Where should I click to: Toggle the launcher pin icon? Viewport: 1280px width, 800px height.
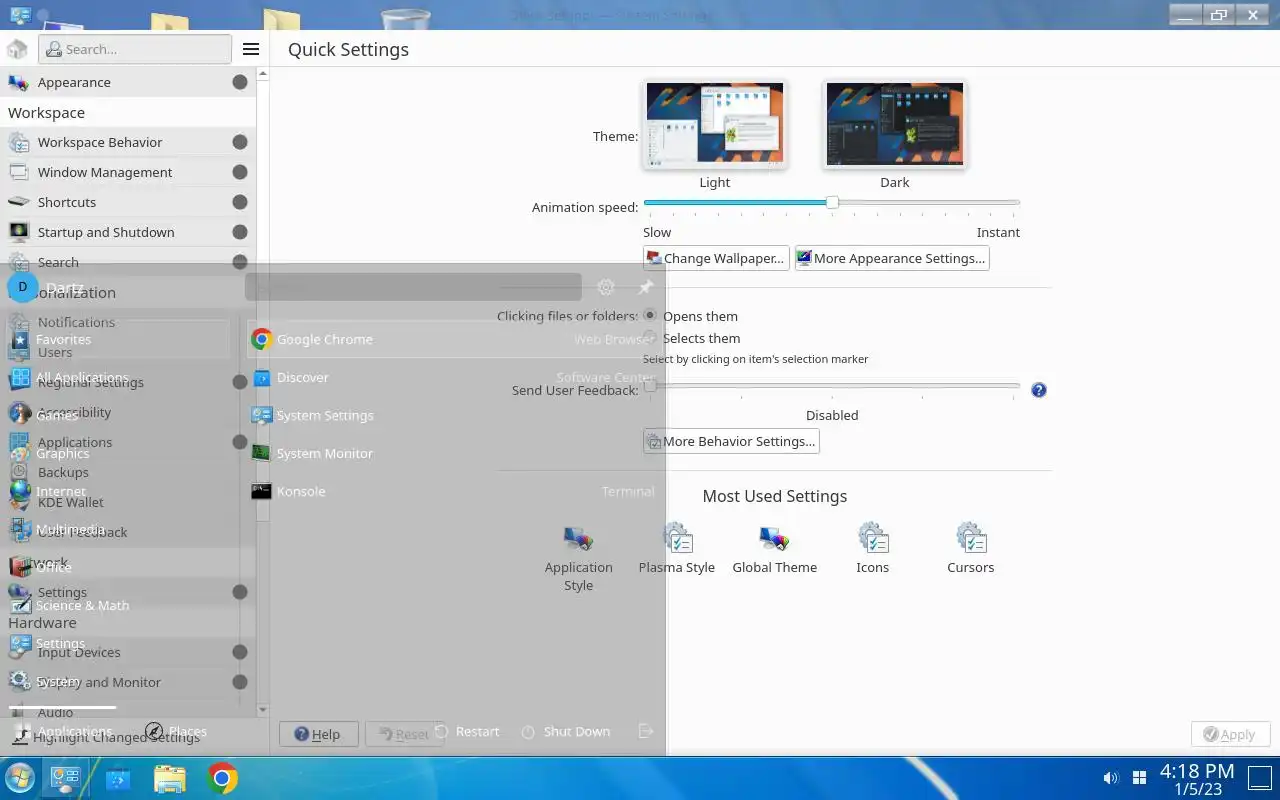tap(645, 287)
